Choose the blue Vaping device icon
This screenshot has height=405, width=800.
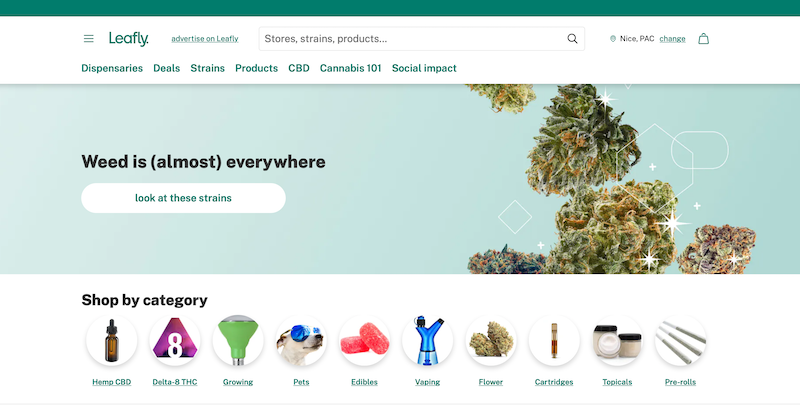tap(428, 340)
